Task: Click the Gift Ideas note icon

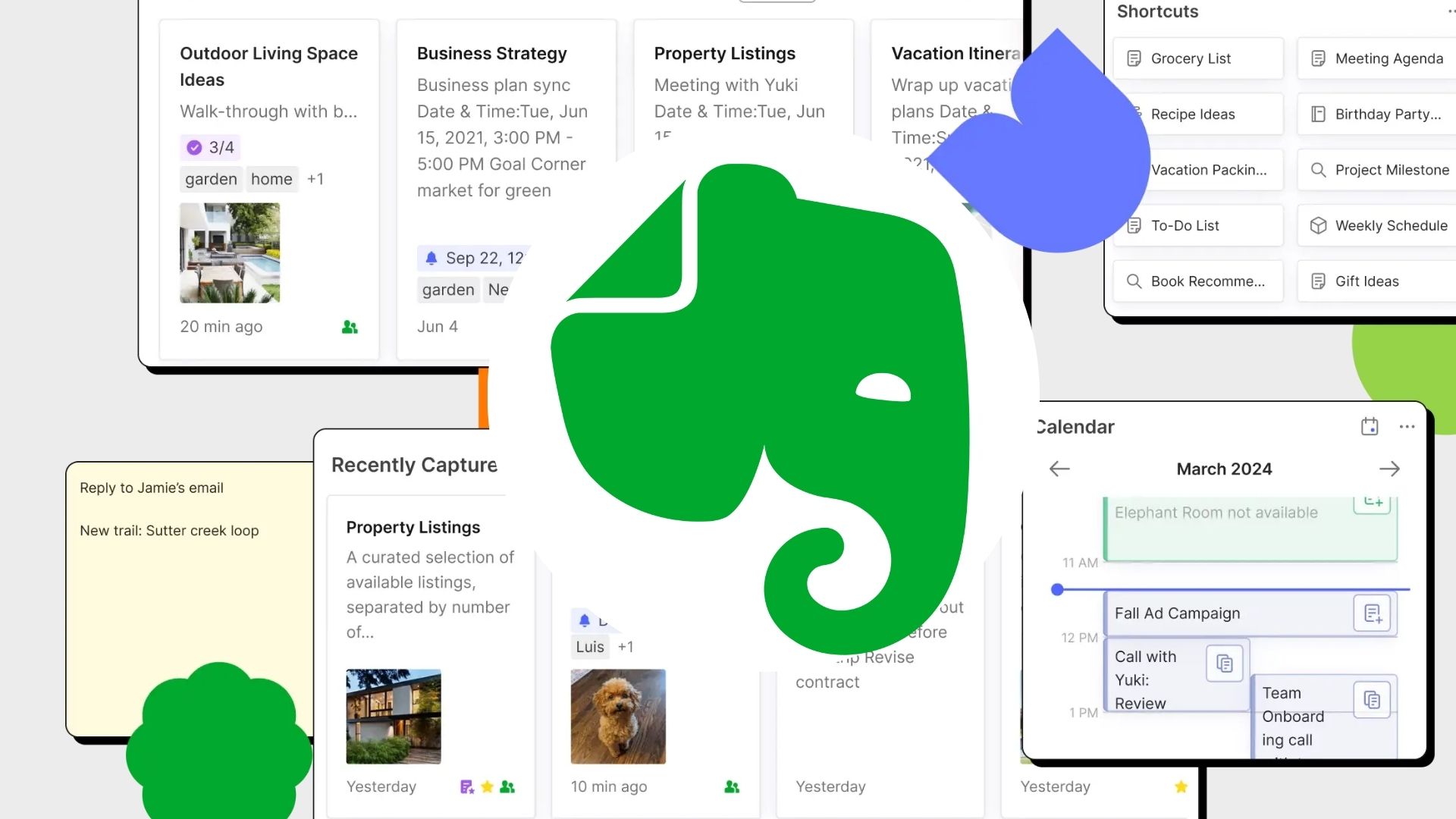Action: [x=1318, y=281]
